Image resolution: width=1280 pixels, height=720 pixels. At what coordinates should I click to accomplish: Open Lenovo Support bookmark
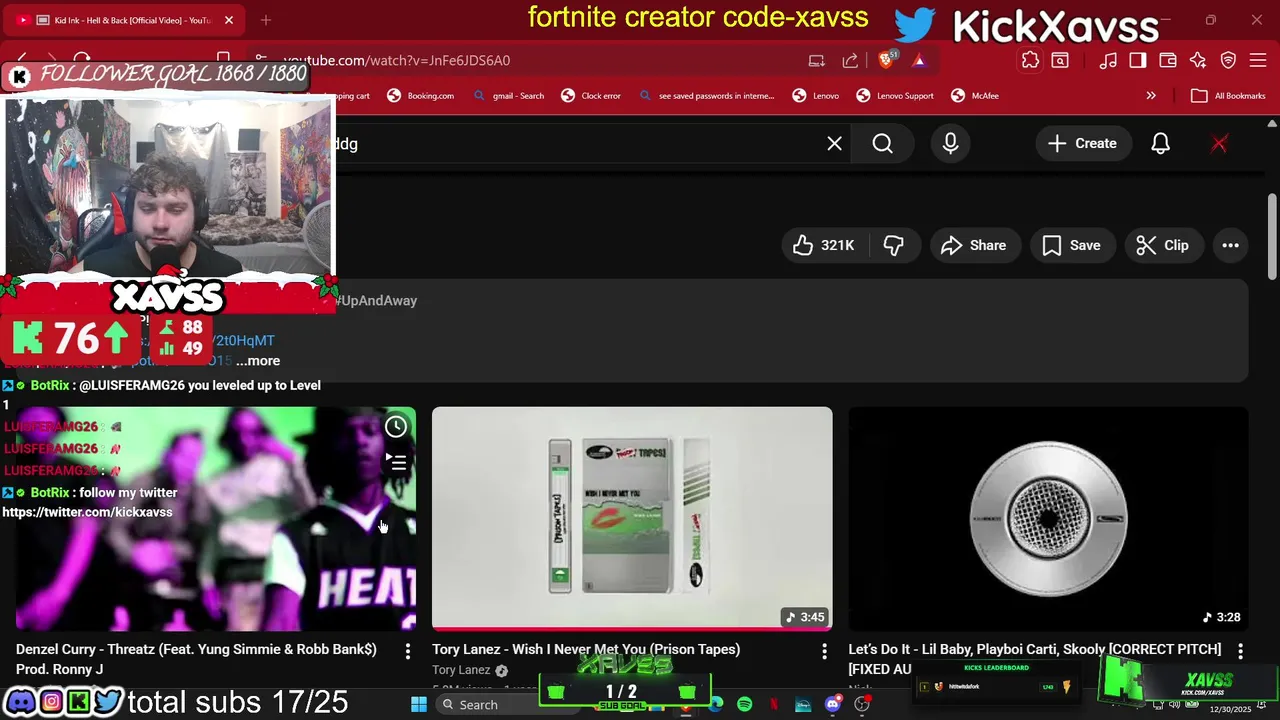(895, 96)
